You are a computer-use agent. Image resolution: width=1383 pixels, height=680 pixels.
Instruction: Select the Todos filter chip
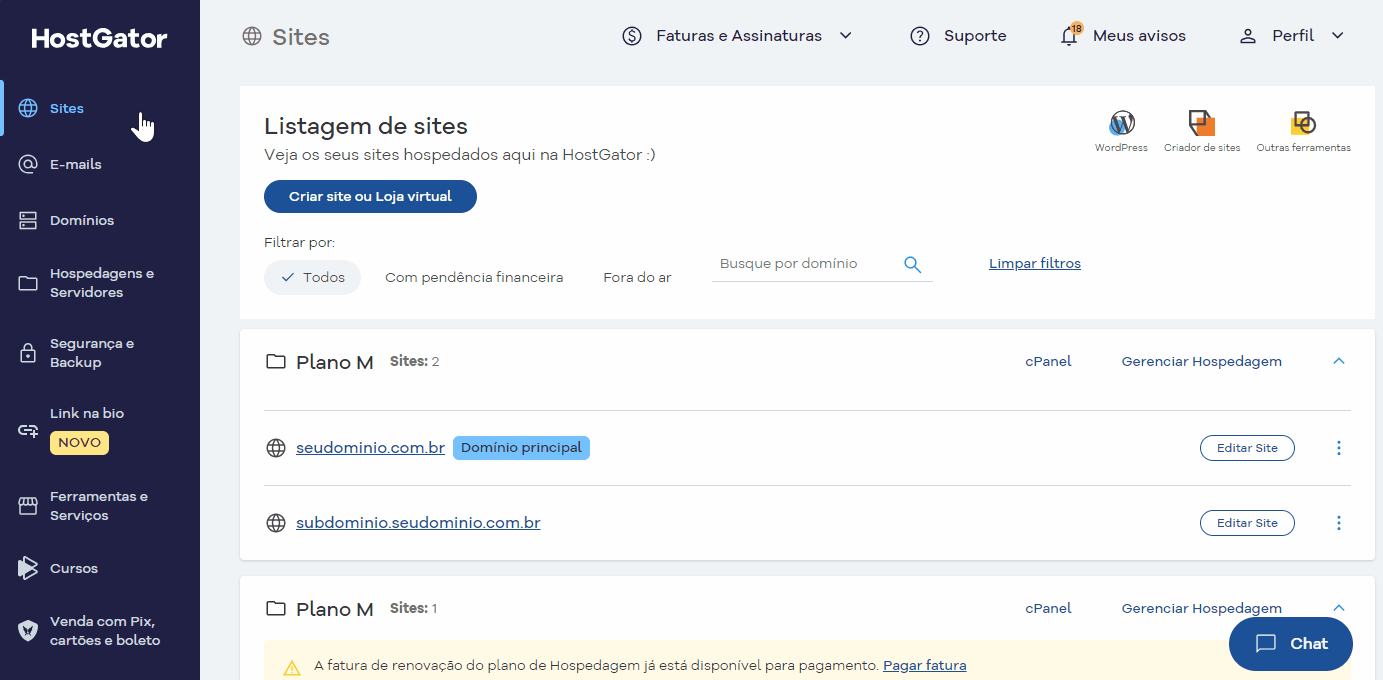[x=312, y=277]
